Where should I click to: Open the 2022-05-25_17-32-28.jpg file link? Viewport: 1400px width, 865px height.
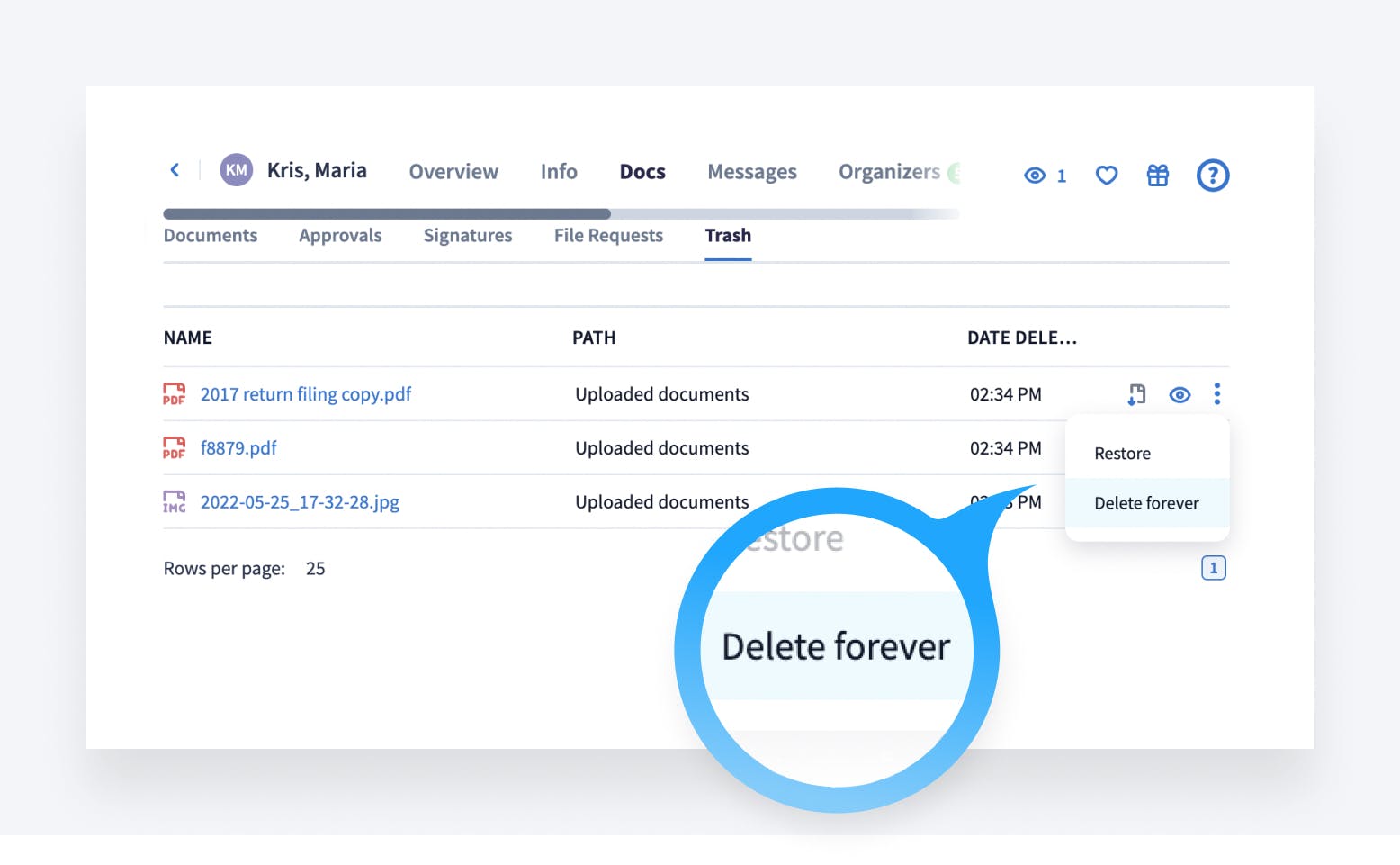click(x=300, y=502)
